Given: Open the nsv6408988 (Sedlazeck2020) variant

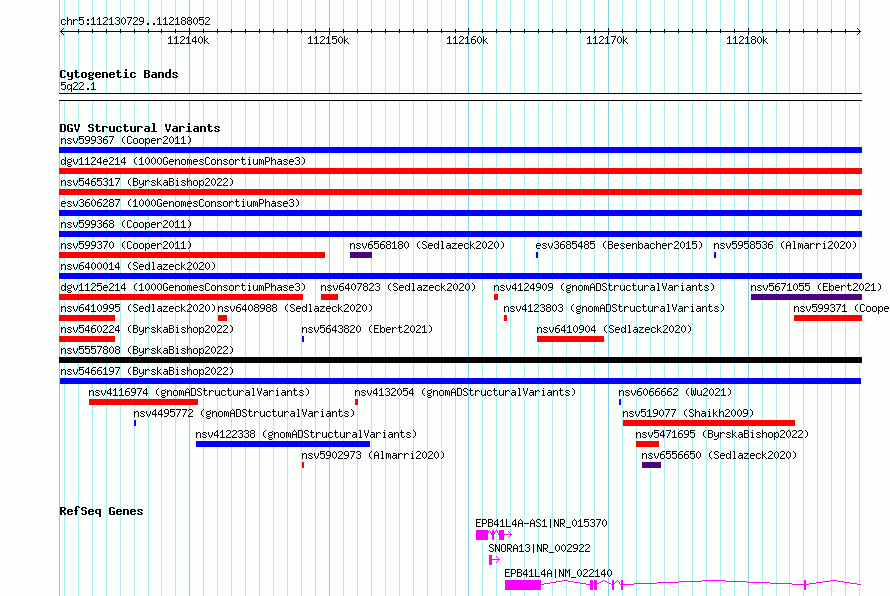Looking at the screenshot, I should pos(295,308).
